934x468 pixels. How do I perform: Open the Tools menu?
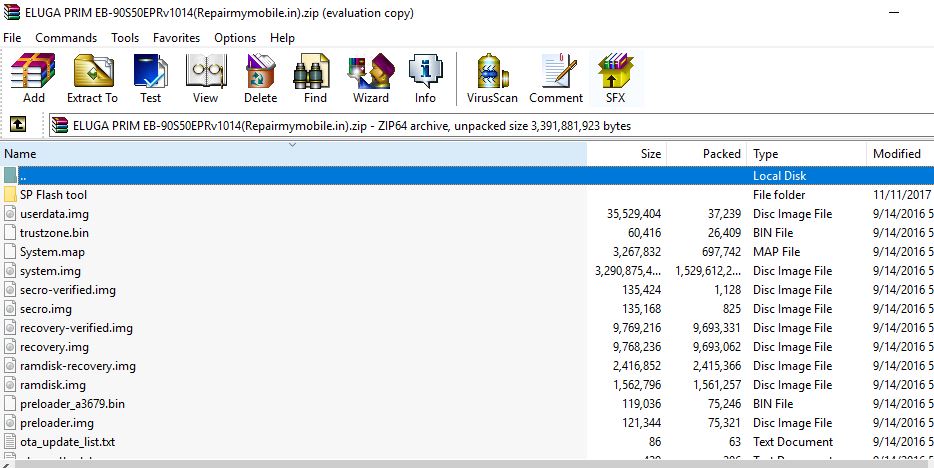coord(125,38)
